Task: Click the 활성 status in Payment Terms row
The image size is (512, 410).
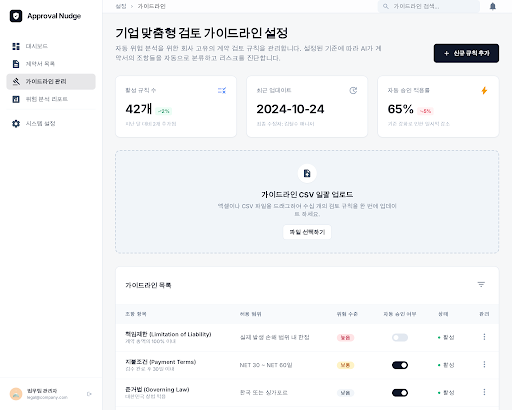Action: (446, 365)
